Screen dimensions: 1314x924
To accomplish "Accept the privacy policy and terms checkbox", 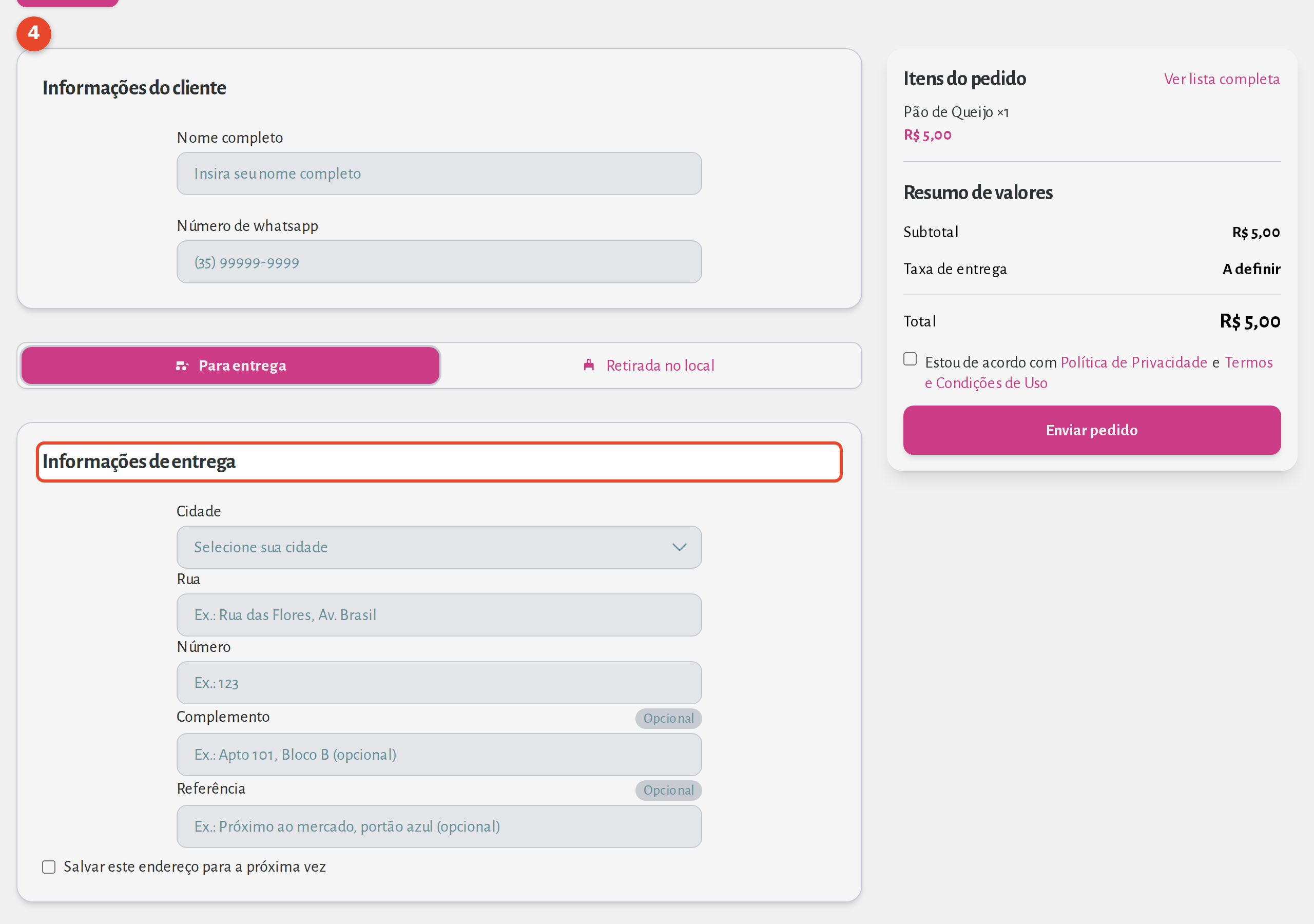I will [x=910, y=359].
